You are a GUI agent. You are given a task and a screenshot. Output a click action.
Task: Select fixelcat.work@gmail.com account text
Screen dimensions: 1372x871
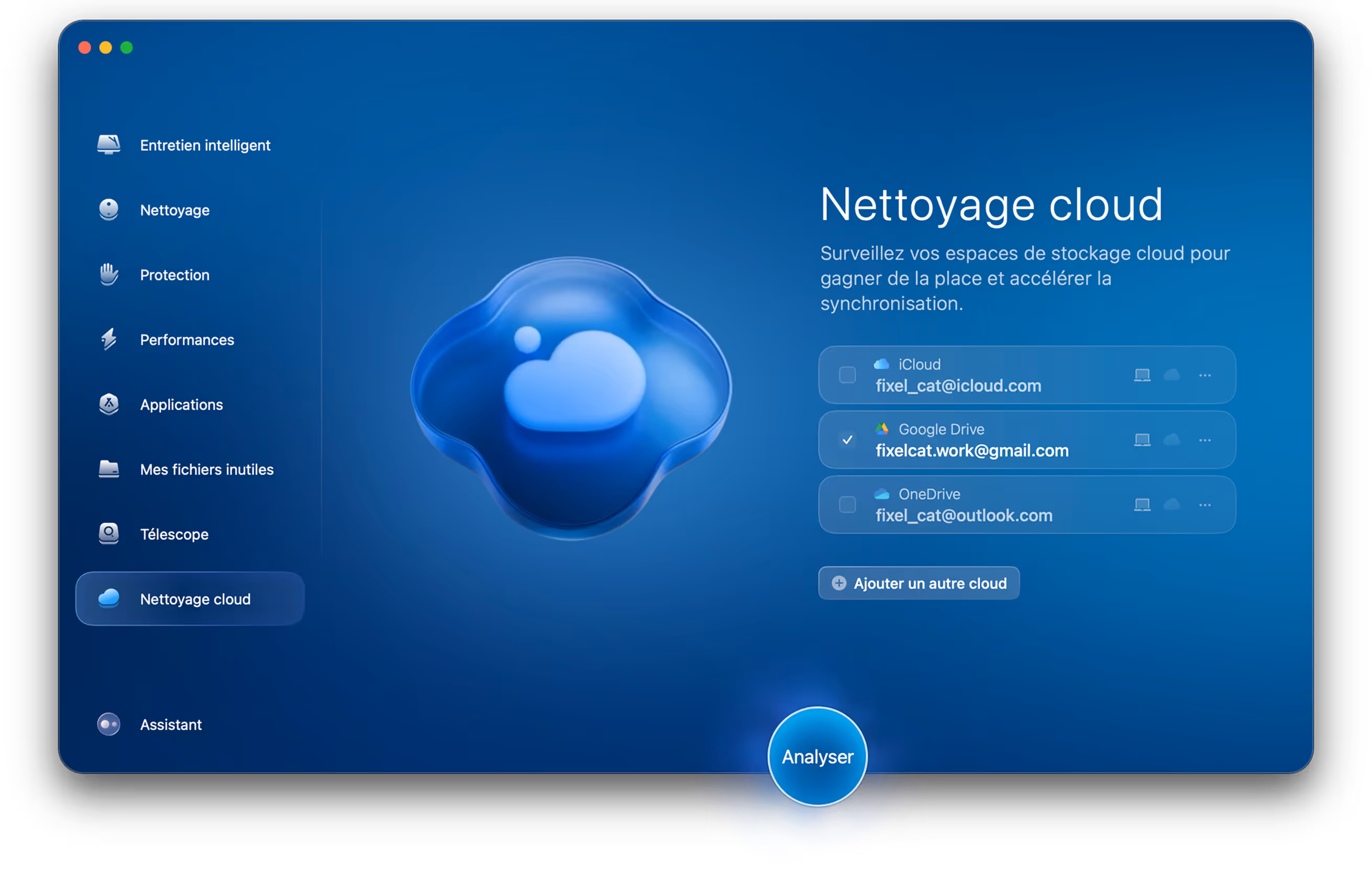[971, 450]
